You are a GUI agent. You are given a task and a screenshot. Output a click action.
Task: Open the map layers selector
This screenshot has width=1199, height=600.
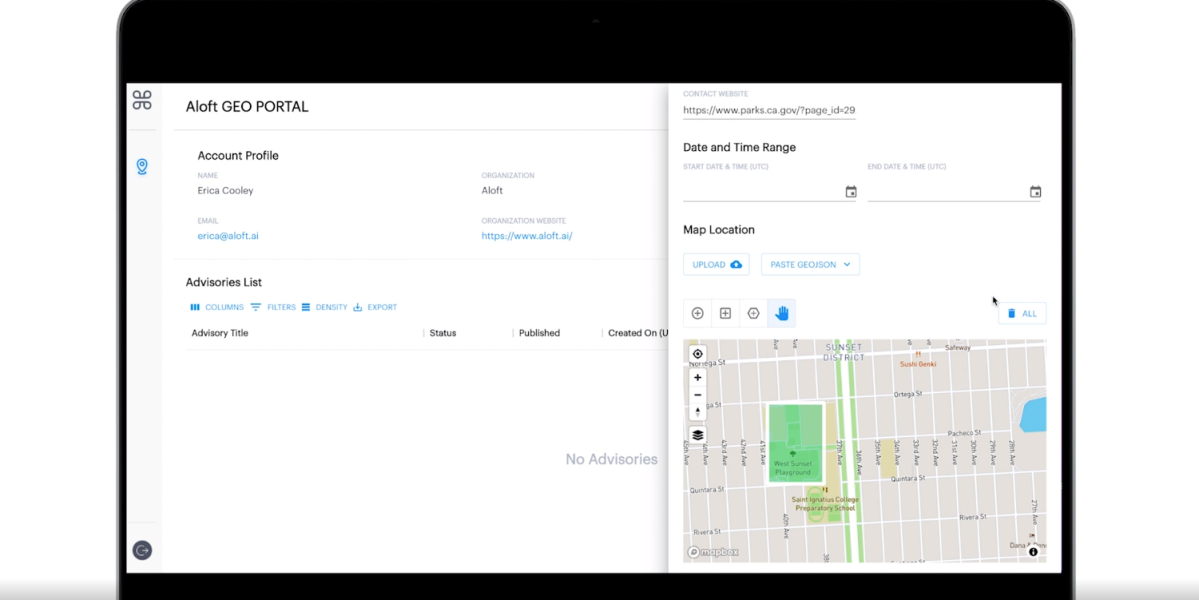pyautogui.click(x=698, y=435)
